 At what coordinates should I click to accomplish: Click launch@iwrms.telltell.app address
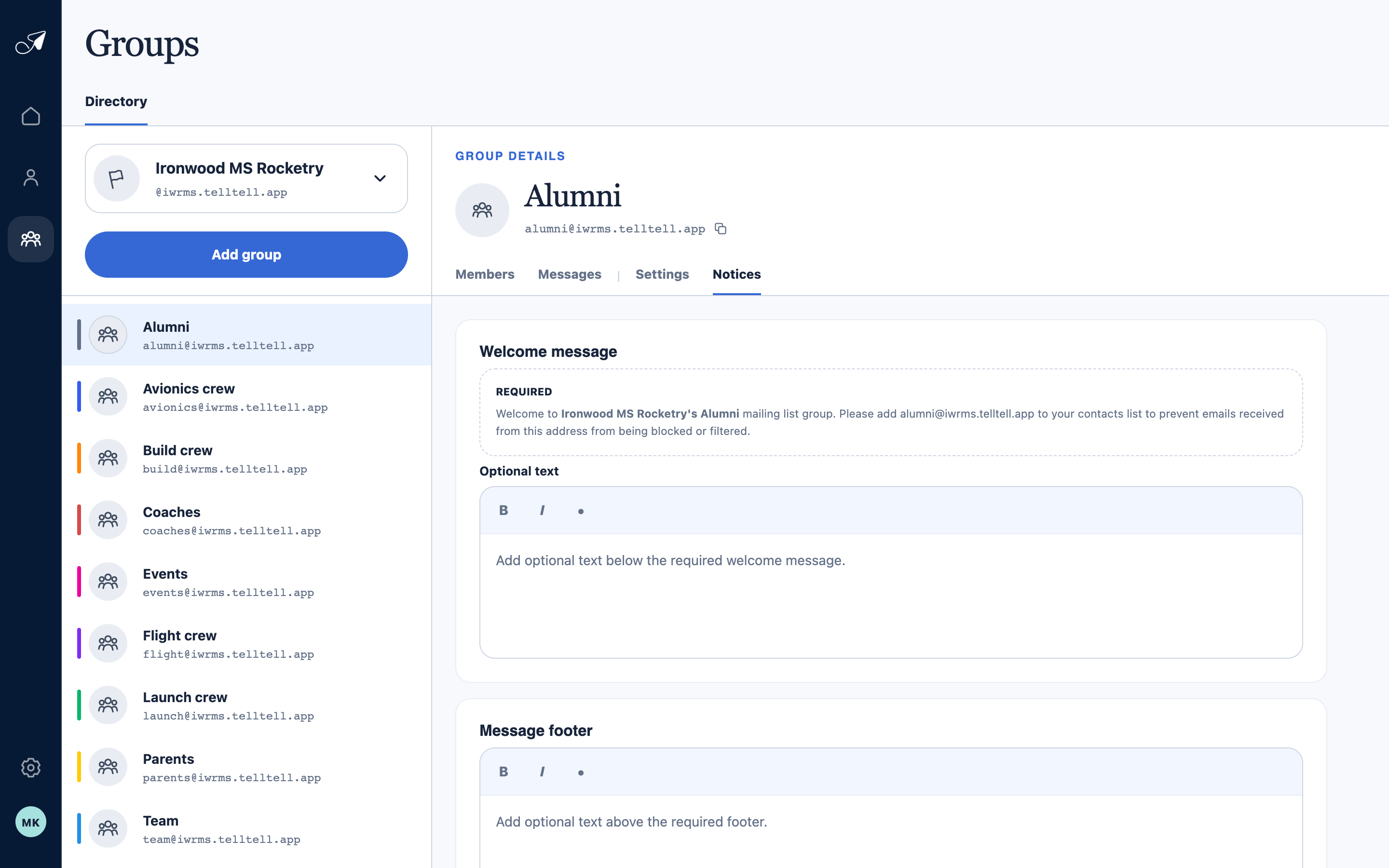point(229,717)
